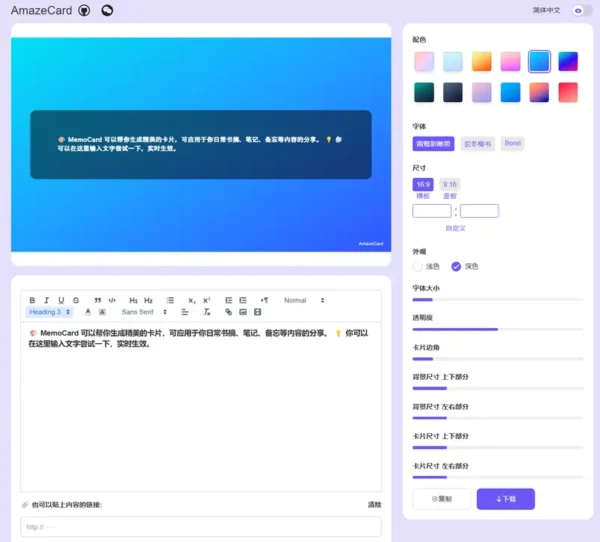Click the custom size label under inputs
This screenshot has height=542, width=600.
pyautogui.click(x=455, y=228)
